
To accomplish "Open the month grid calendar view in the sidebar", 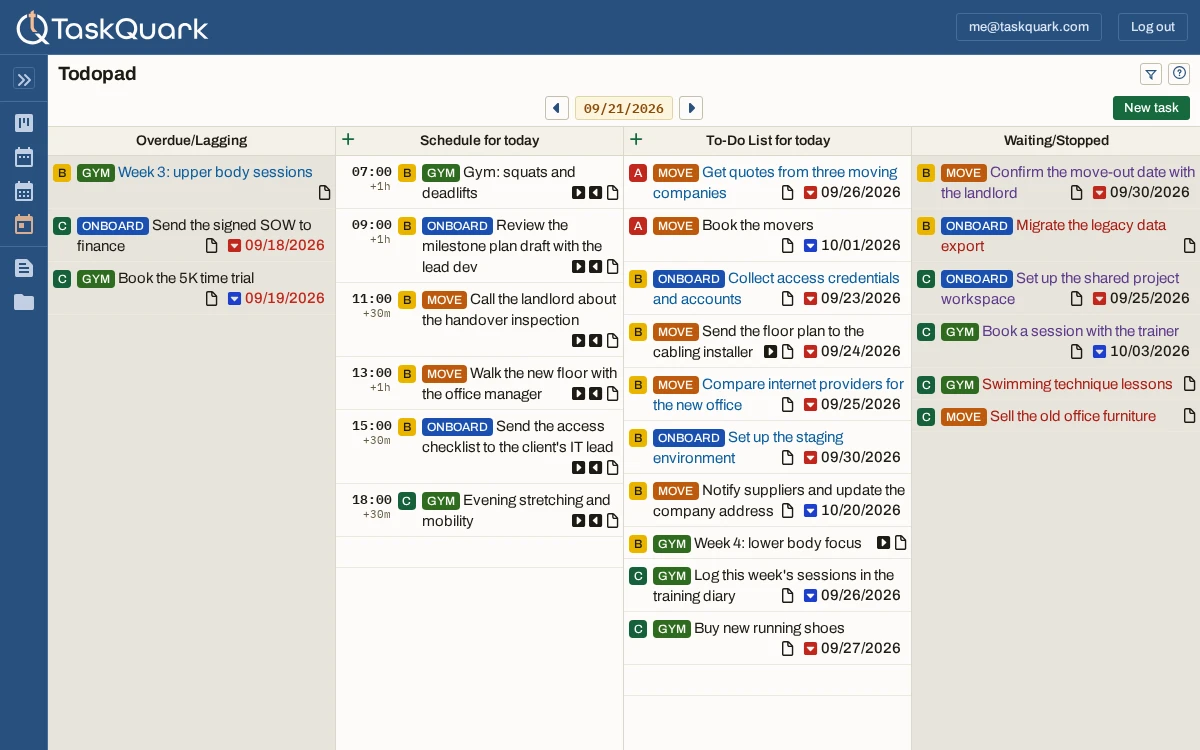I will 24,191.
